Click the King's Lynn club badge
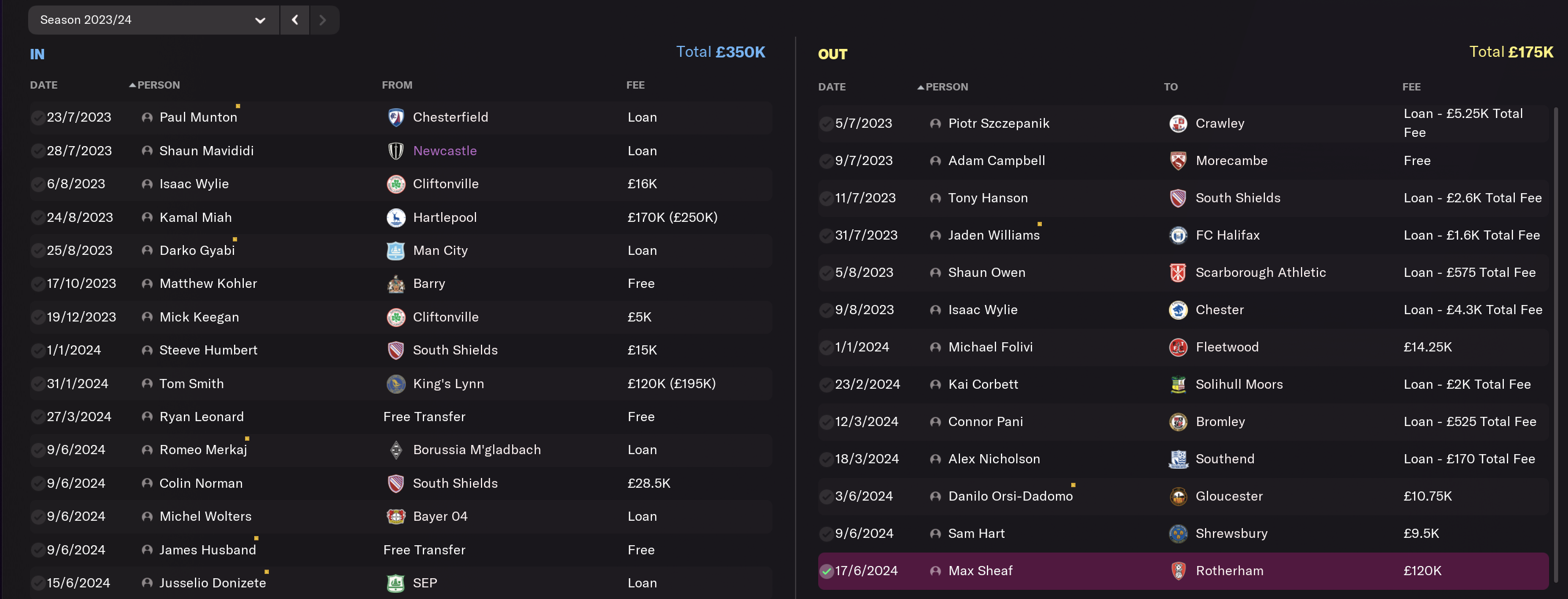This screenshot has width=1568, height=599. 396,384
